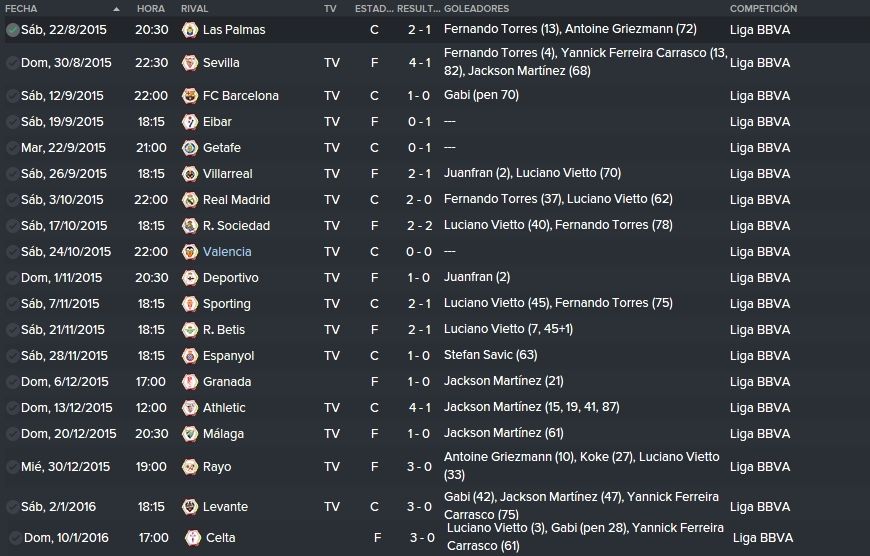Click the Real Madrid club crest
Viewport: 870px width, 556px height.
pos(190,200)
